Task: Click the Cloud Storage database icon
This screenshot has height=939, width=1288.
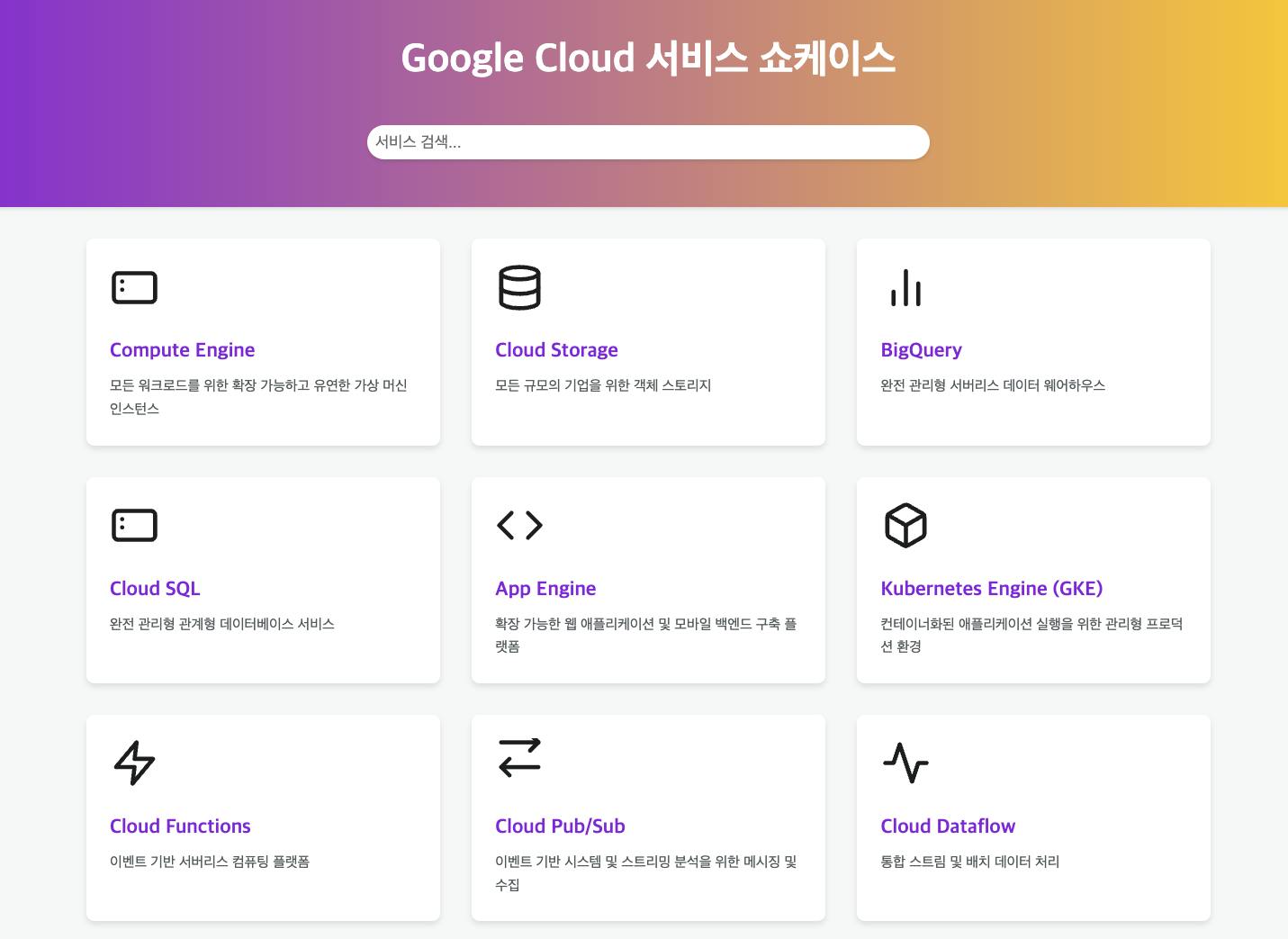Action: coord(519,288)
